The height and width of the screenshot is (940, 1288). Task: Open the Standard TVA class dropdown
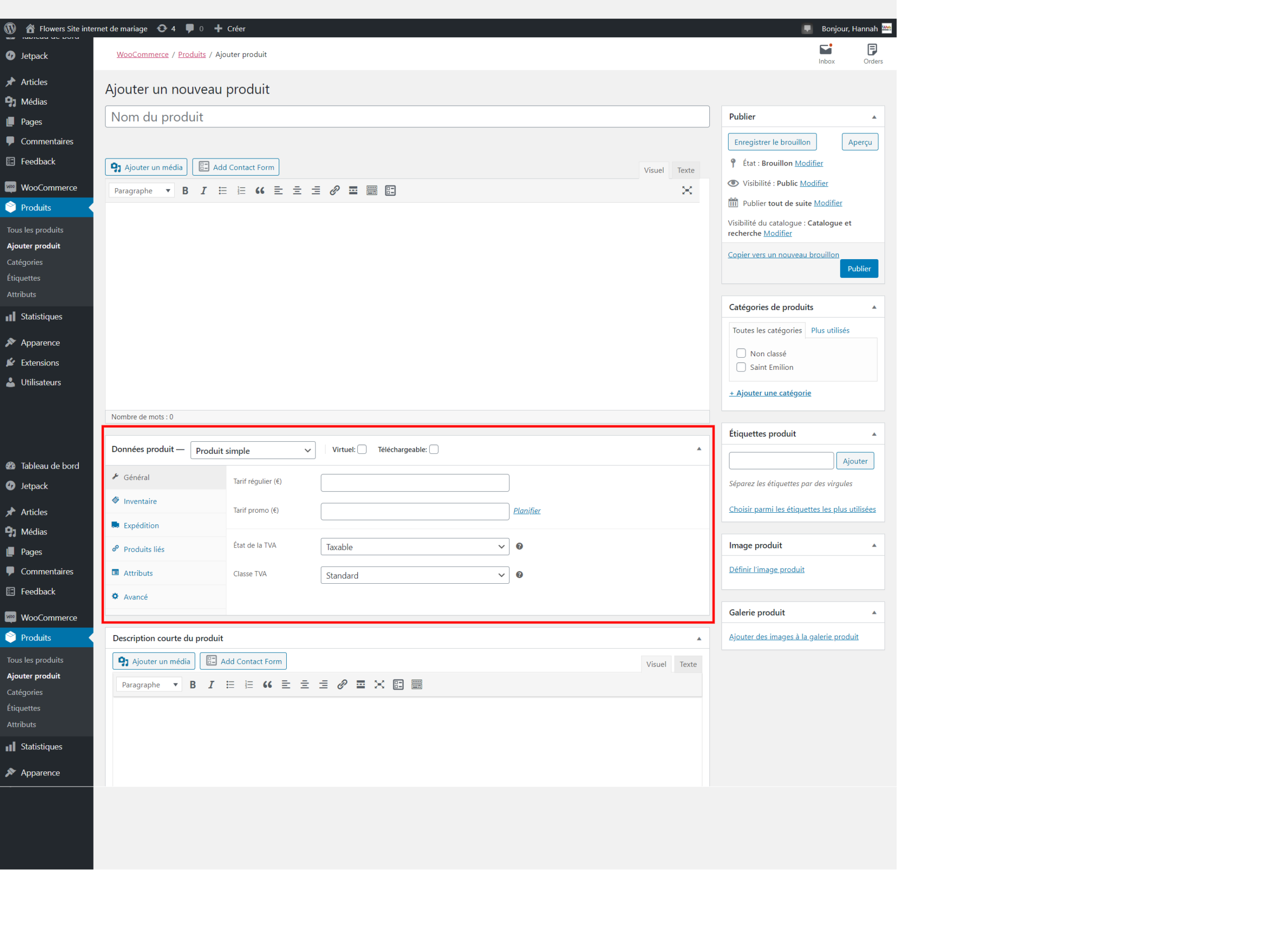[x=415, y=575]
